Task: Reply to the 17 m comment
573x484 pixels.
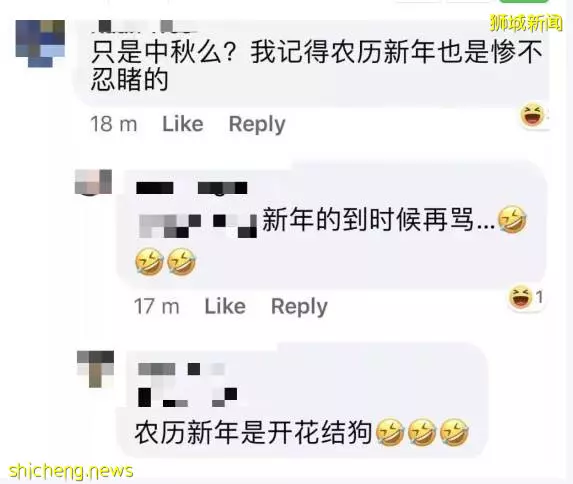Action: point(299,307)
